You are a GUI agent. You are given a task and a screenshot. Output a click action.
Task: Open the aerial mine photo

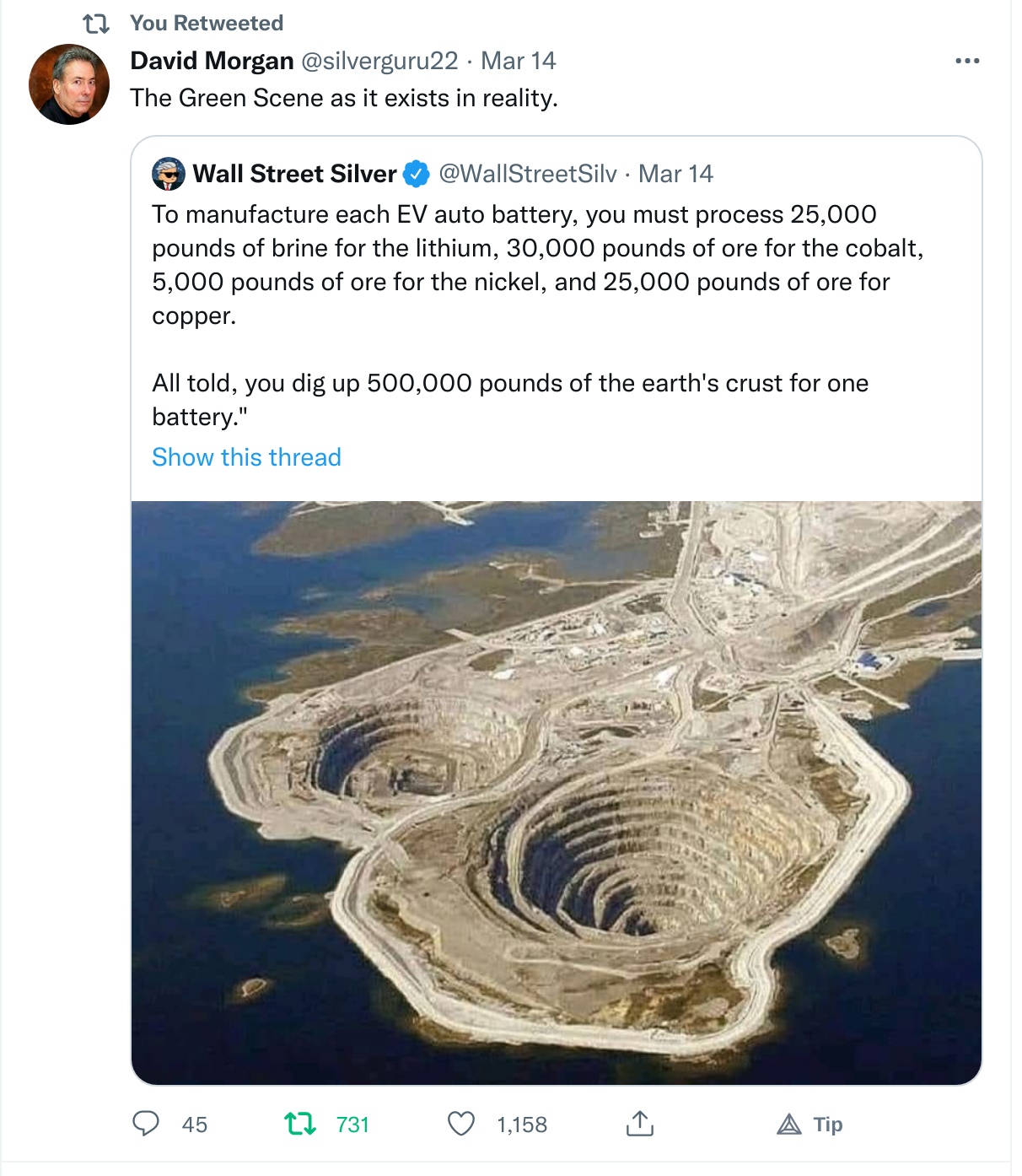pos(557,793)
